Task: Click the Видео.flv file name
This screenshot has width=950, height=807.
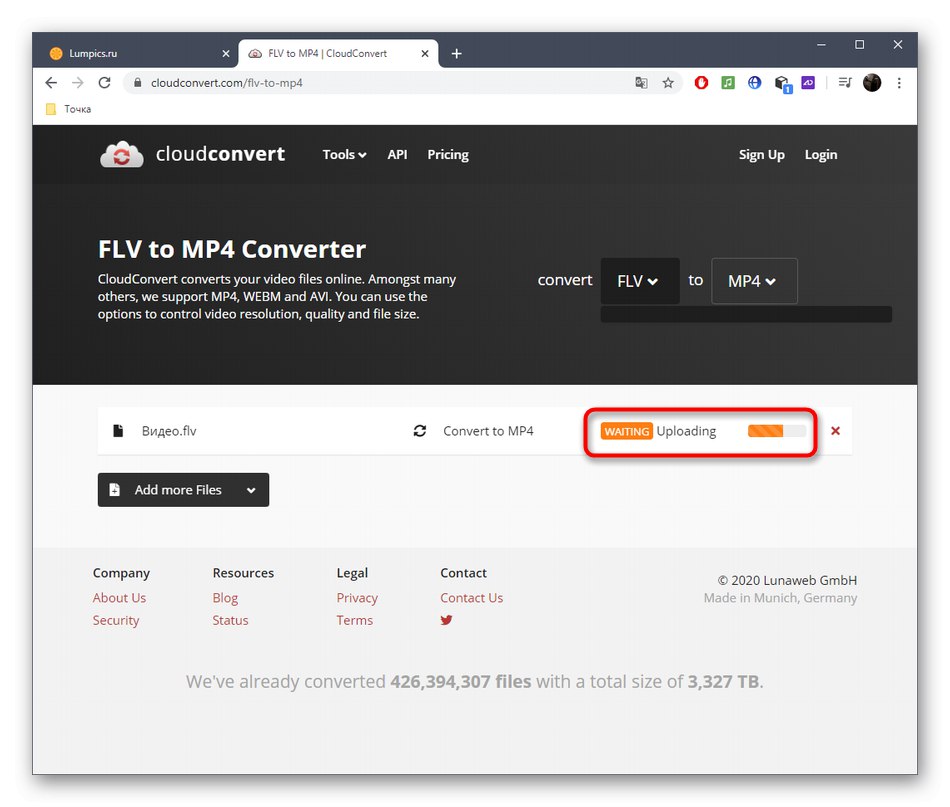Action: (169, 431)
